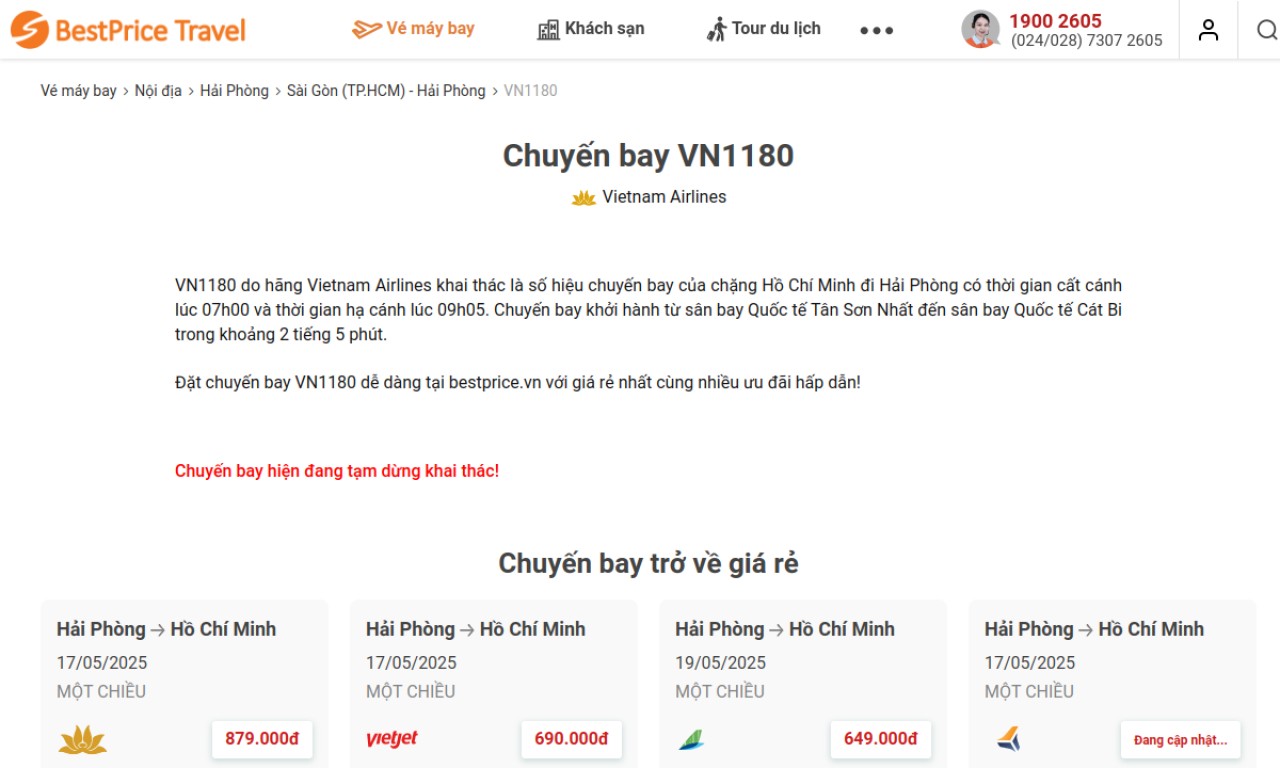Viewport: 1280px width, 768px height.
Task: Click the Vietravel Airlines logo in fourth card
Action: coord(1008,740)
